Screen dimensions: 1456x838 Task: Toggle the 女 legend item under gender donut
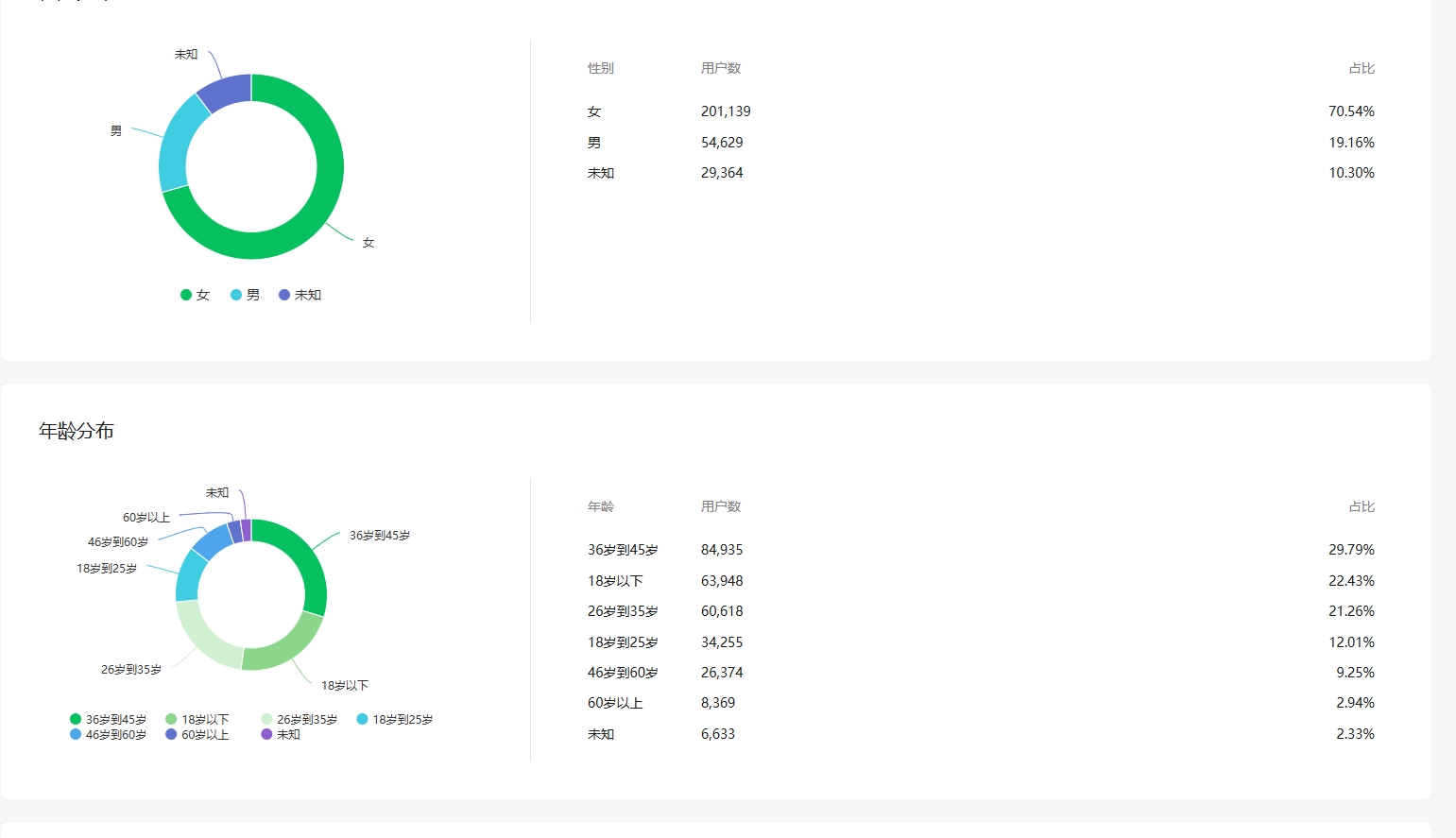[x=196, y=295]
